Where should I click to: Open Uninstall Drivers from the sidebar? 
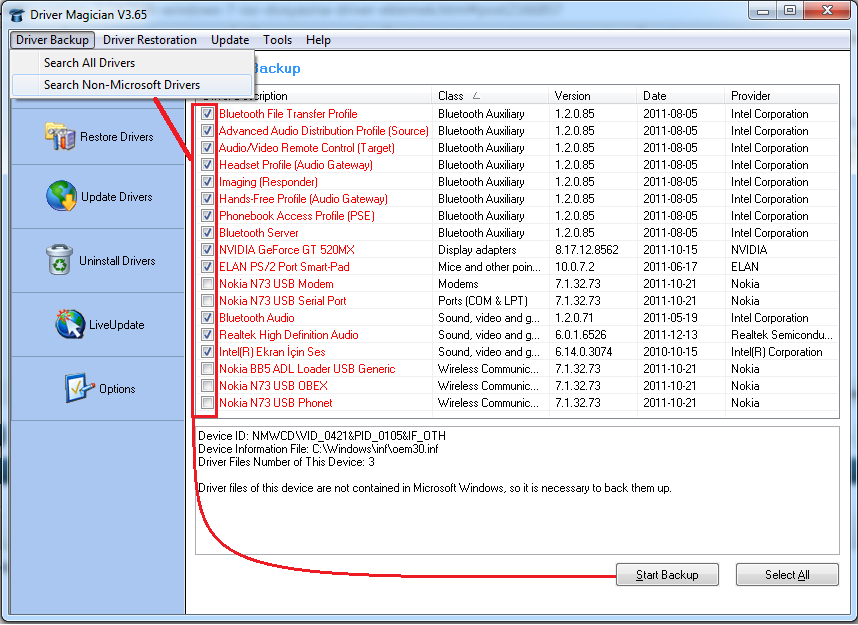(x=98, y=261)
